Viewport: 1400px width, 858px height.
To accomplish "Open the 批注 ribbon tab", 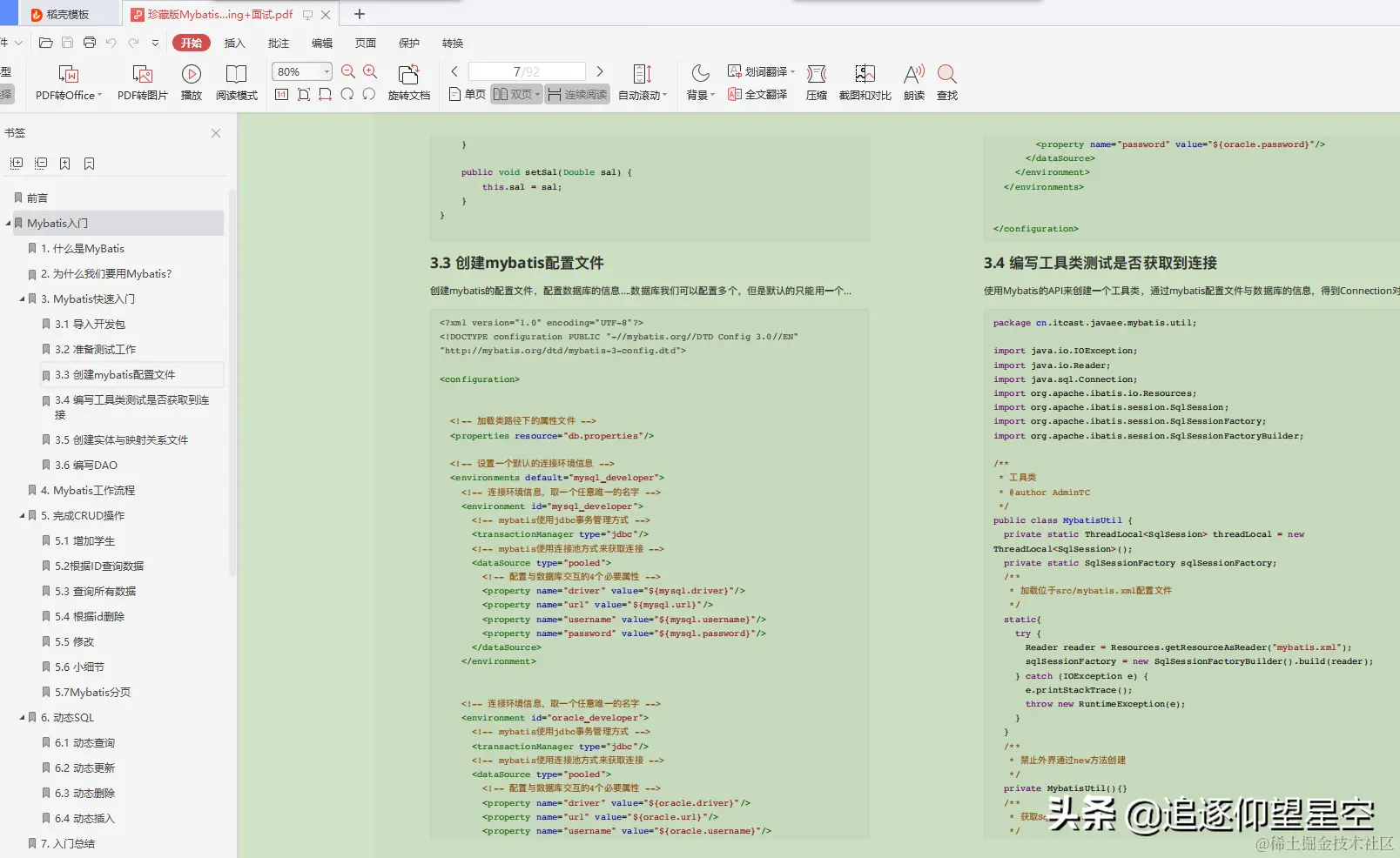I will point(279,43).
